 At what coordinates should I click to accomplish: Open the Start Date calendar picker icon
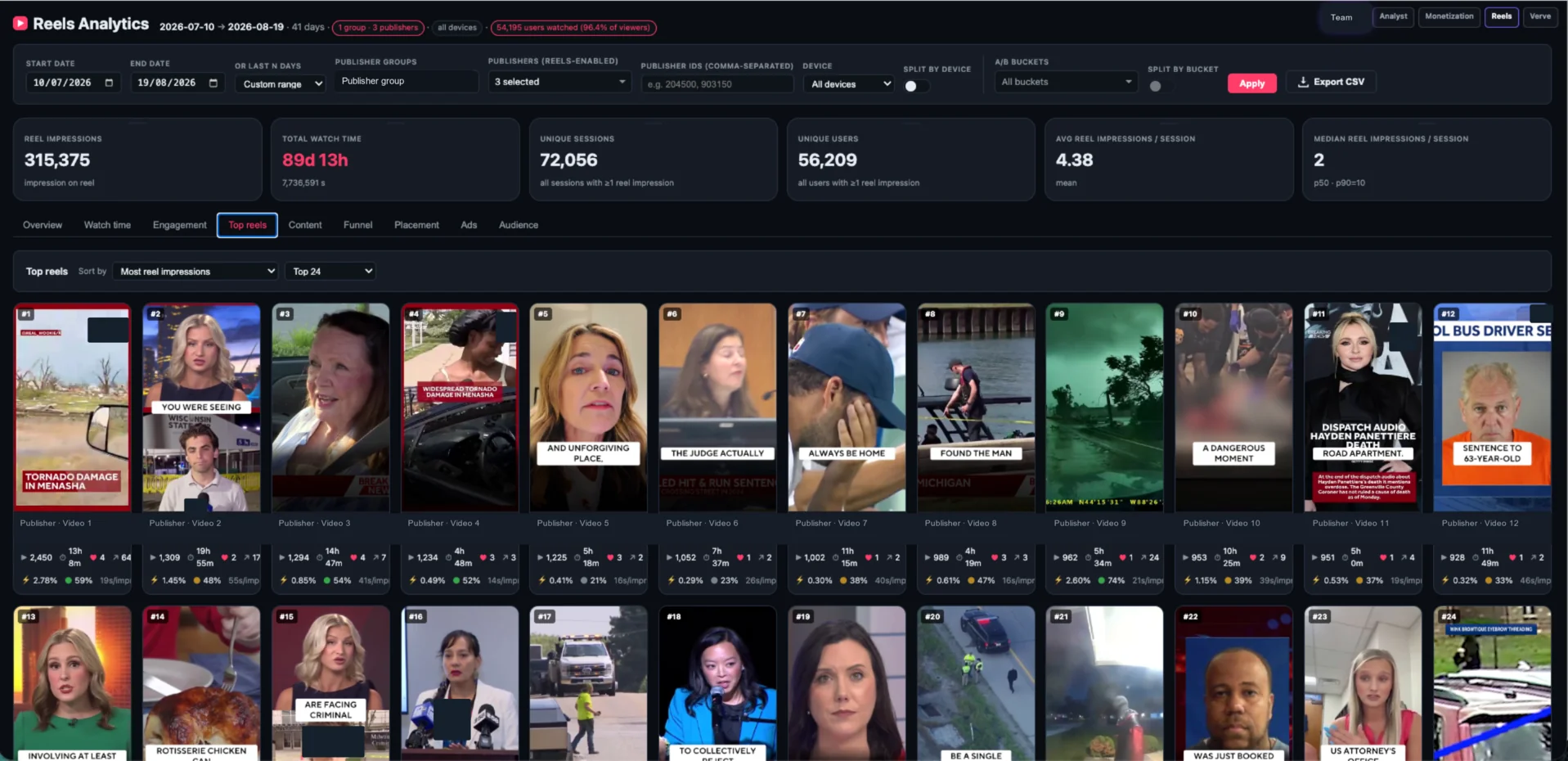pos(109,83)
